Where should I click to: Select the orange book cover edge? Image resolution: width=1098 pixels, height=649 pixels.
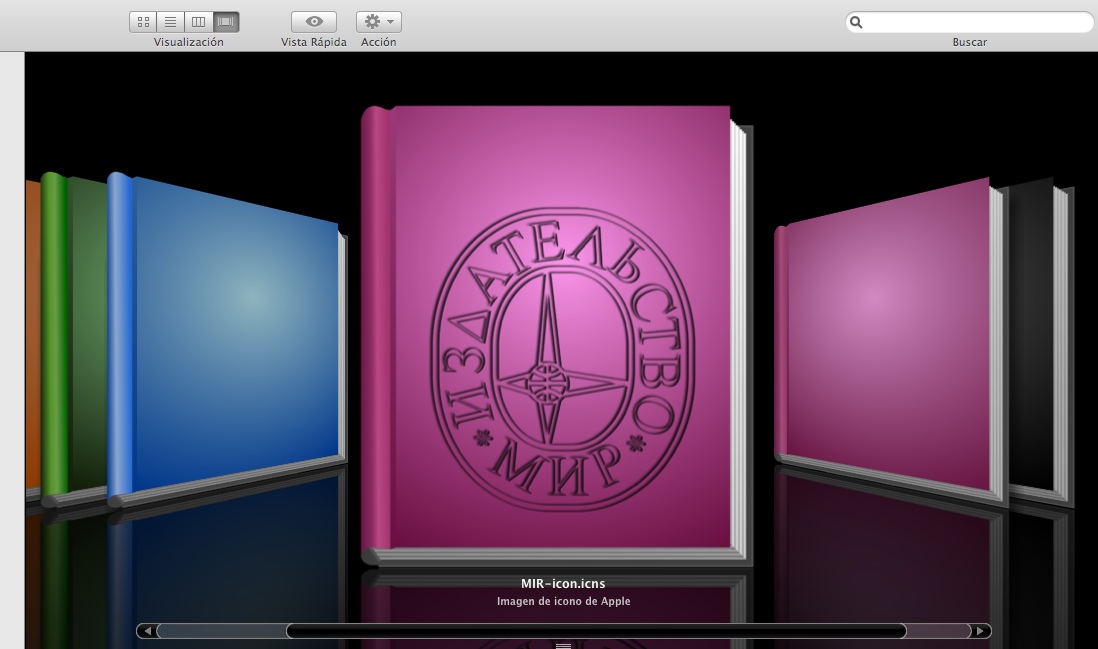click(x=33, y=340)
